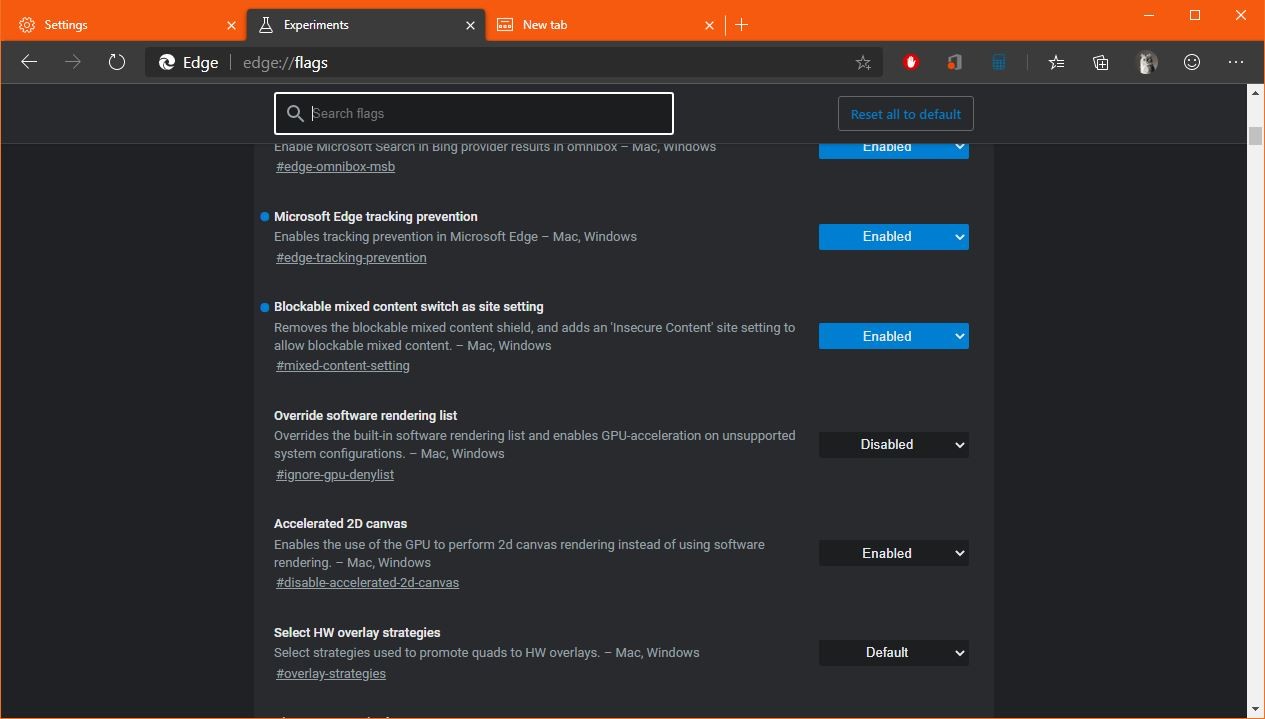Open the browser profile avatar

pos(1147,62)
